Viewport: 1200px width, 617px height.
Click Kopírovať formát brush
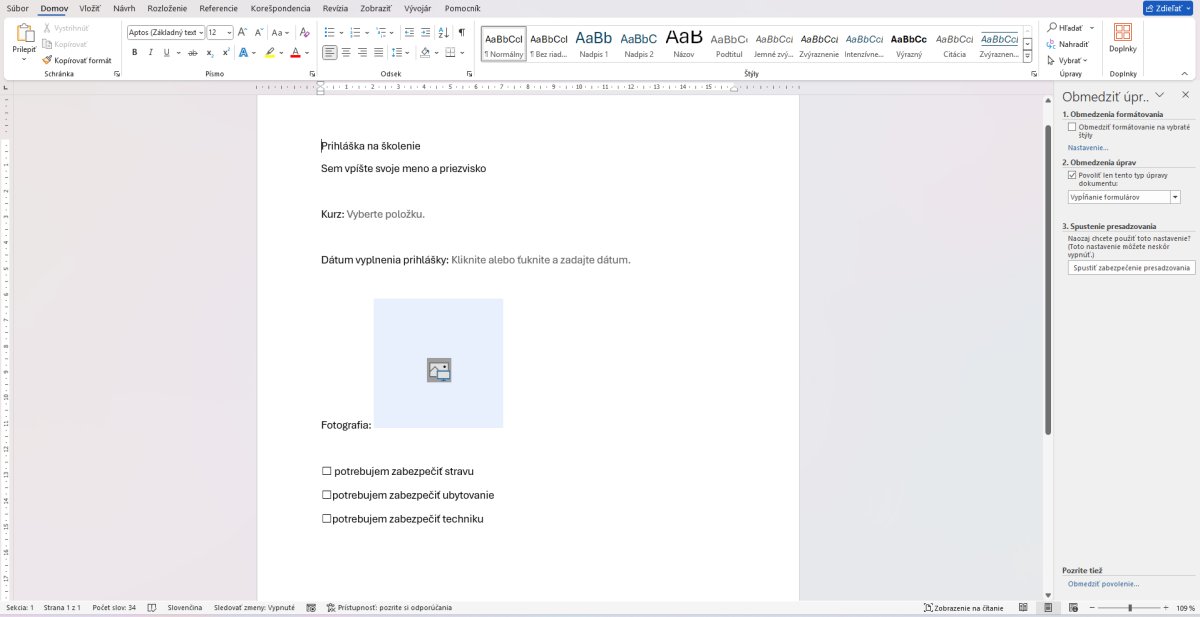pyautogui.click(x=77, y=60)
